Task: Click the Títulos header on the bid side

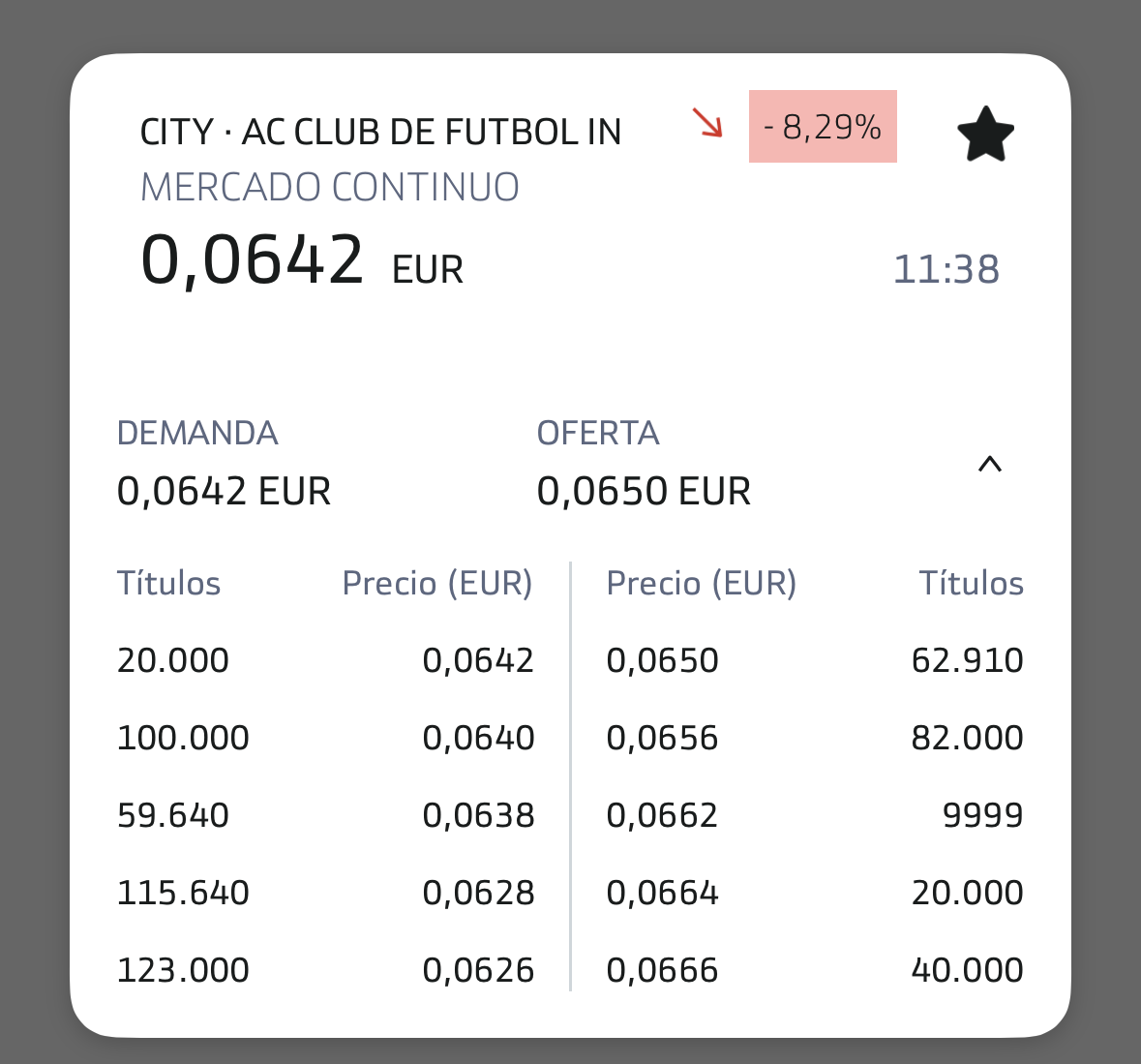Action: click(169, 583)
